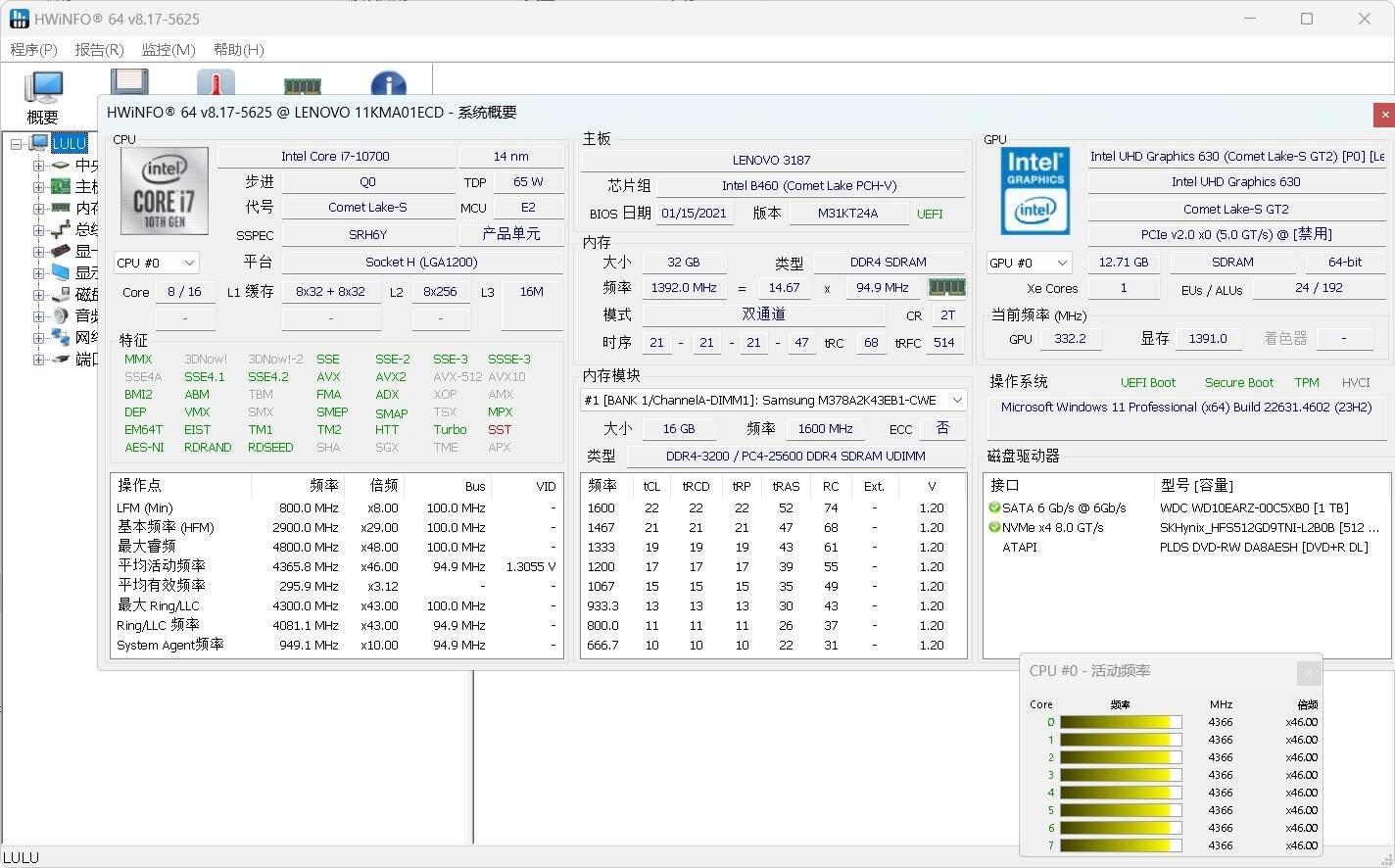
Task: Click the green memory stick icon beside 94.9 MHz
Action: (946, 287)
